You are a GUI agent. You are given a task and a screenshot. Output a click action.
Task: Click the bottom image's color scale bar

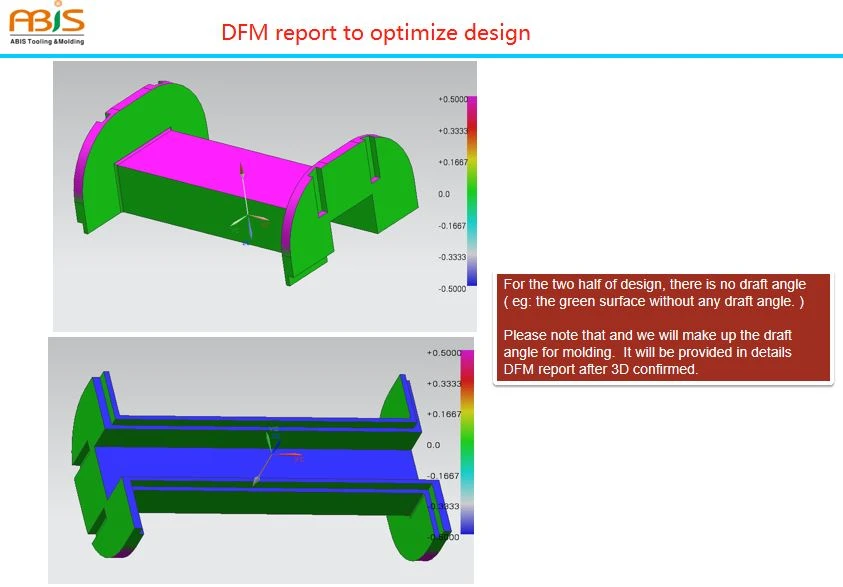click(x=467, y=442)
